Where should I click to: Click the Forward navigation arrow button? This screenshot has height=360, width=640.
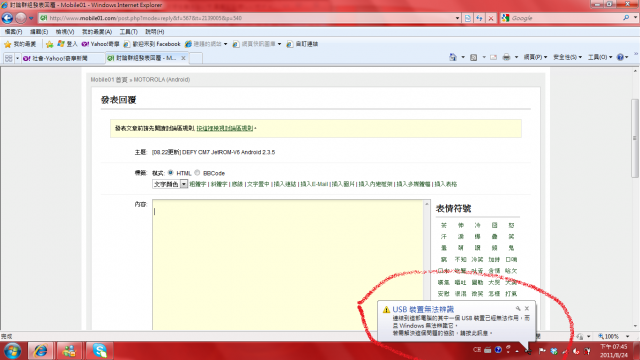tap(20, 18)
